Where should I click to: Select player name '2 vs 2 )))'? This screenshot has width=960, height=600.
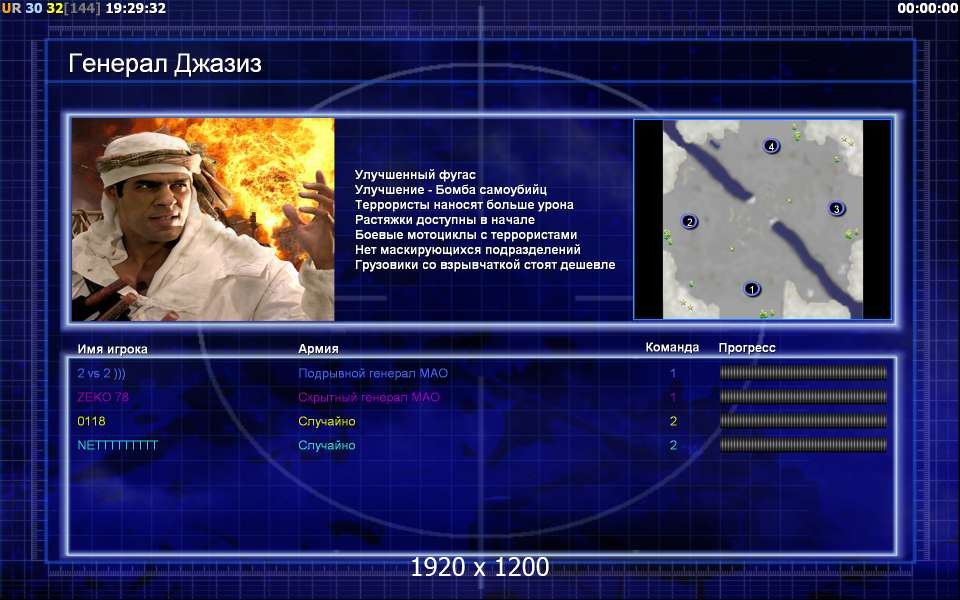pos(101,373)
